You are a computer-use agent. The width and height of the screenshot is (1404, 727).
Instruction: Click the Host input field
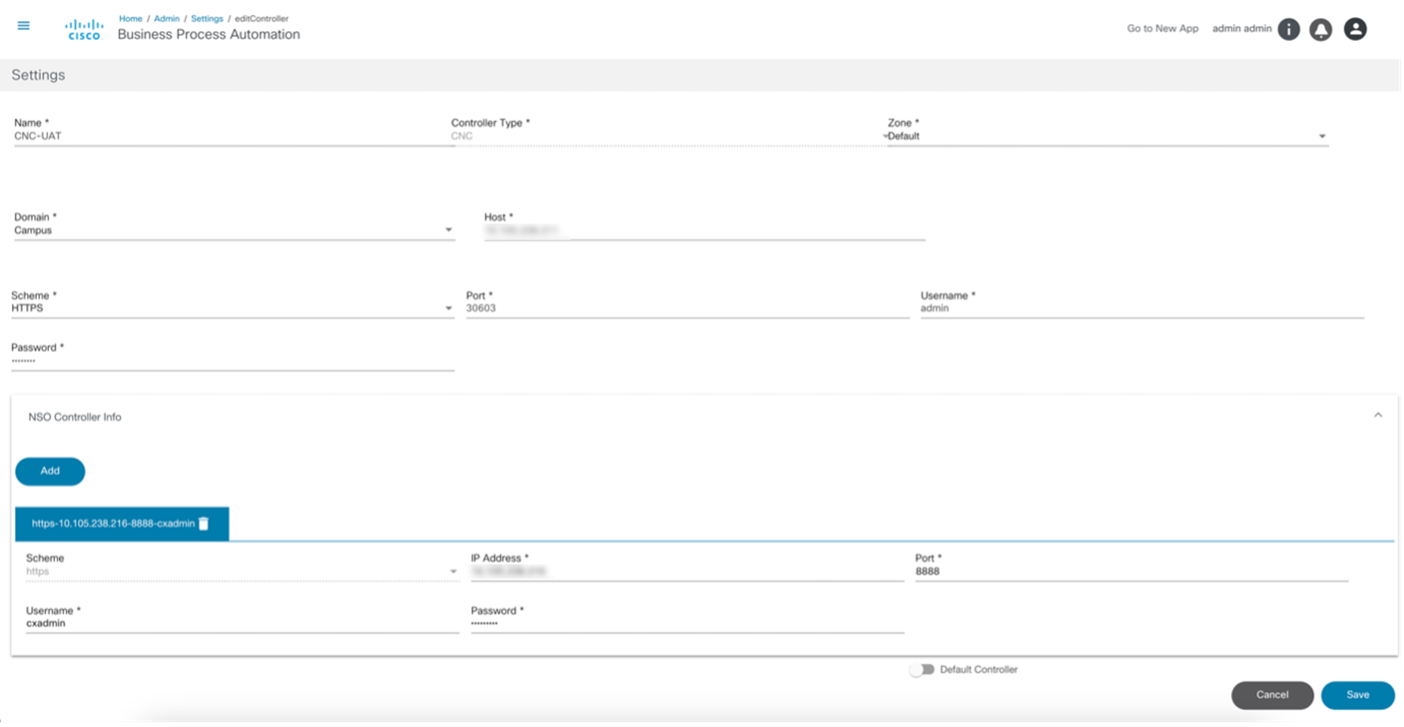(705, 230)
